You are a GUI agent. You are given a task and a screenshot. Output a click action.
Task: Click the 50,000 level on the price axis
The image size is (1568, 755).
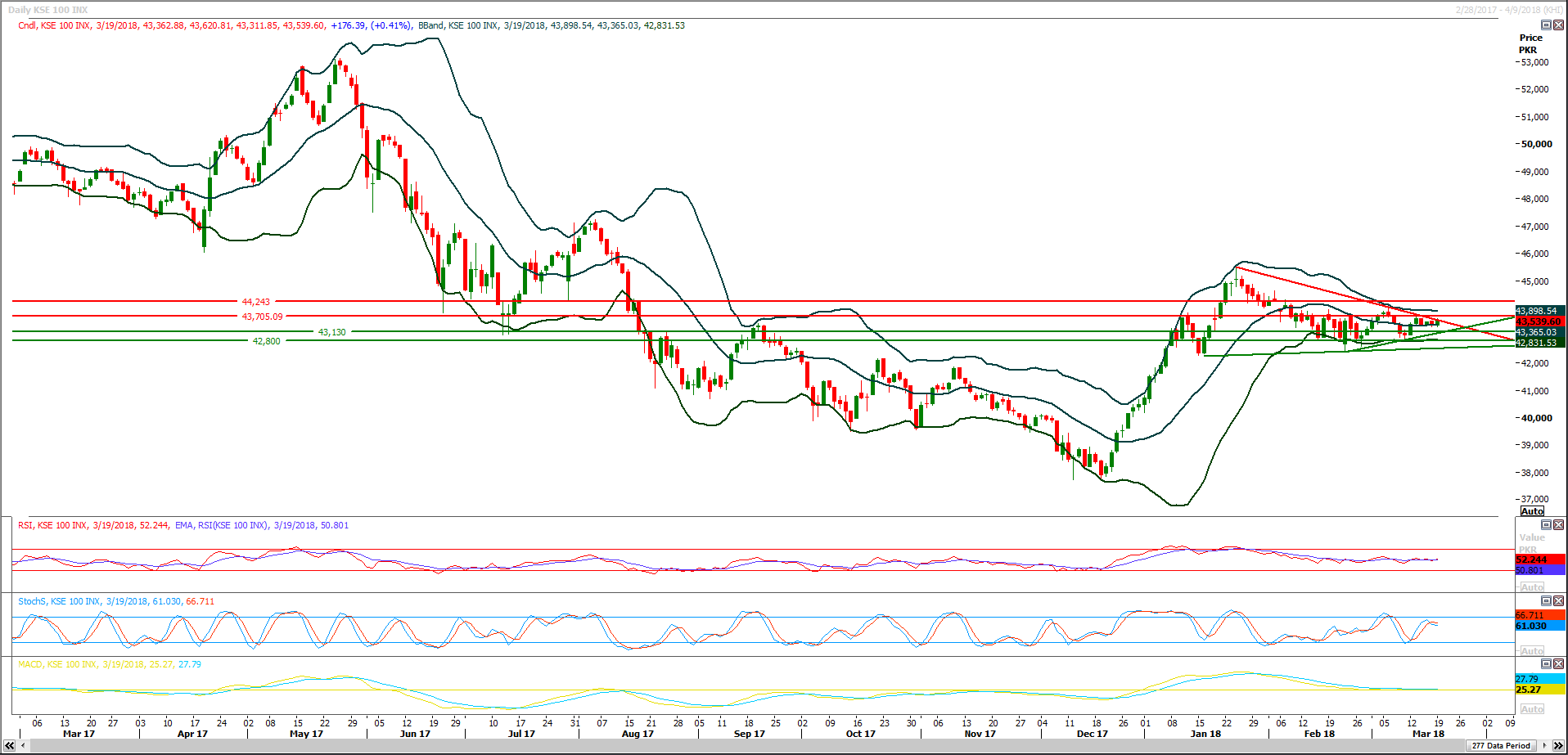click(1536, 144)
